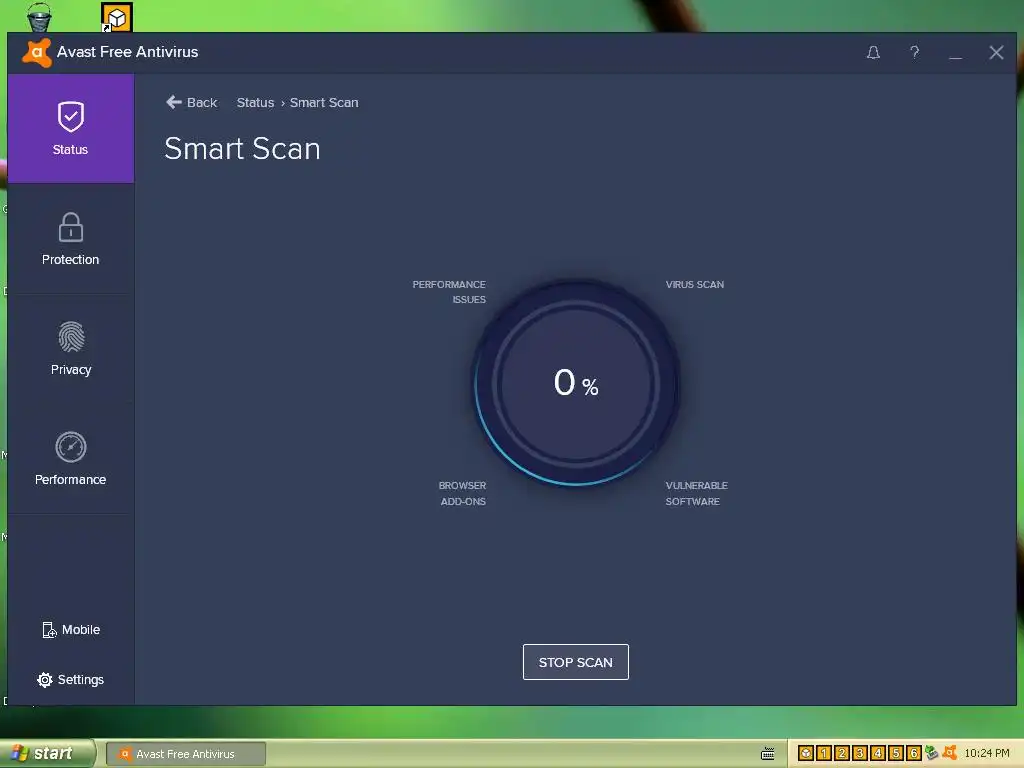
Task: Click the on-screen keyboard taskbar icon
Action: pos(768,754)
